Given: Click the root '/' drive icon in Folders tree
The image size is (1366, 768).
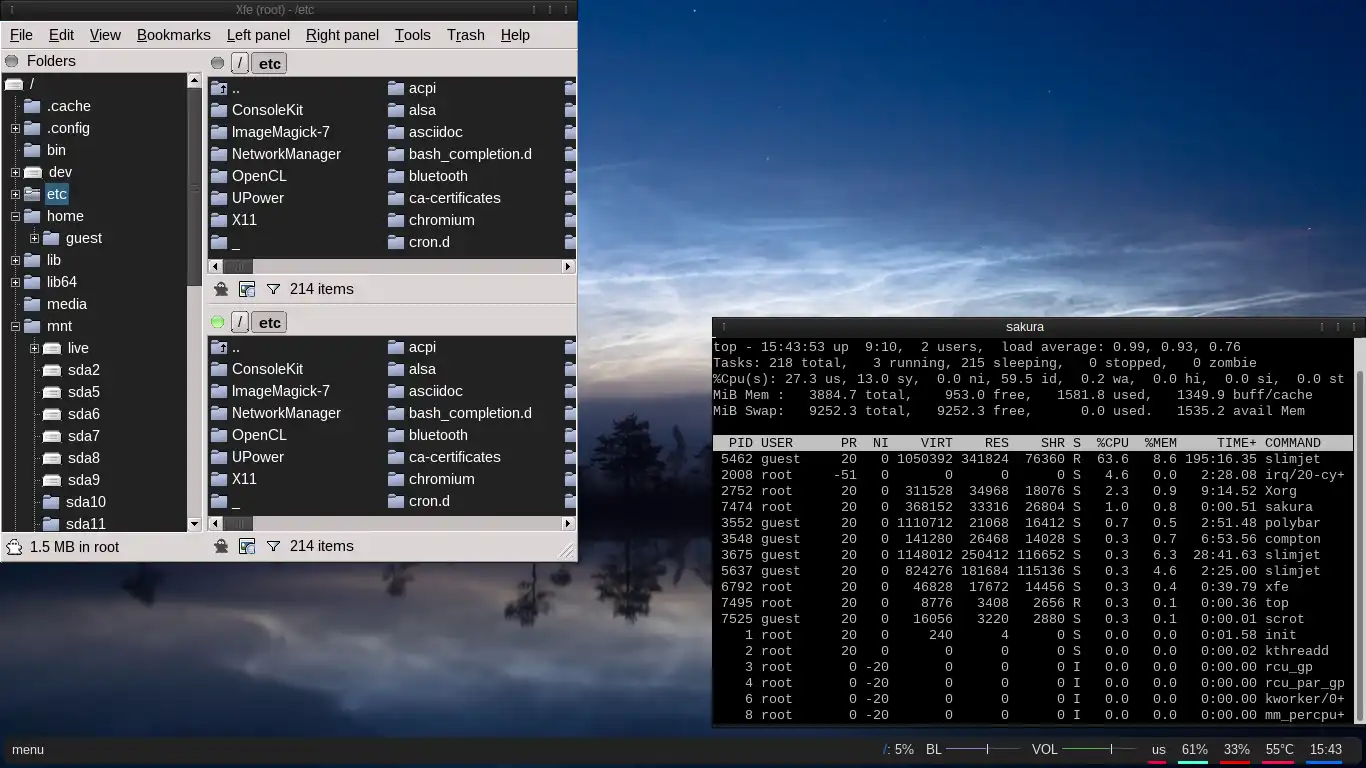Looking at the screenshot, I should pyautogui.click(x=14, y=84).
